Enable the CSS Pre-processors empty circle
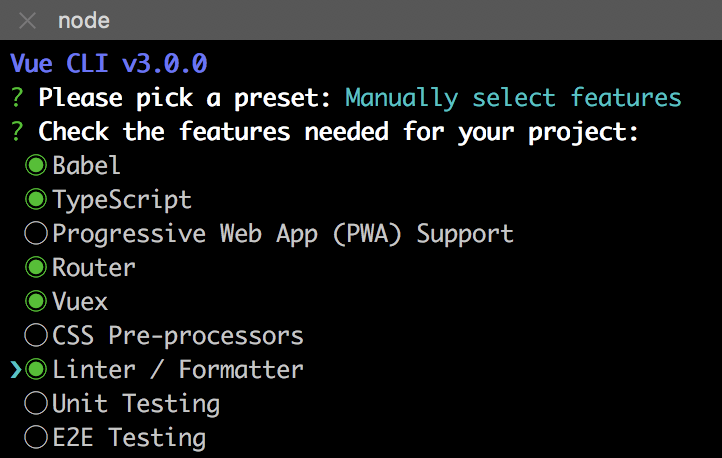The height and width of the screenshot is (458, 722). click(36, 335)
